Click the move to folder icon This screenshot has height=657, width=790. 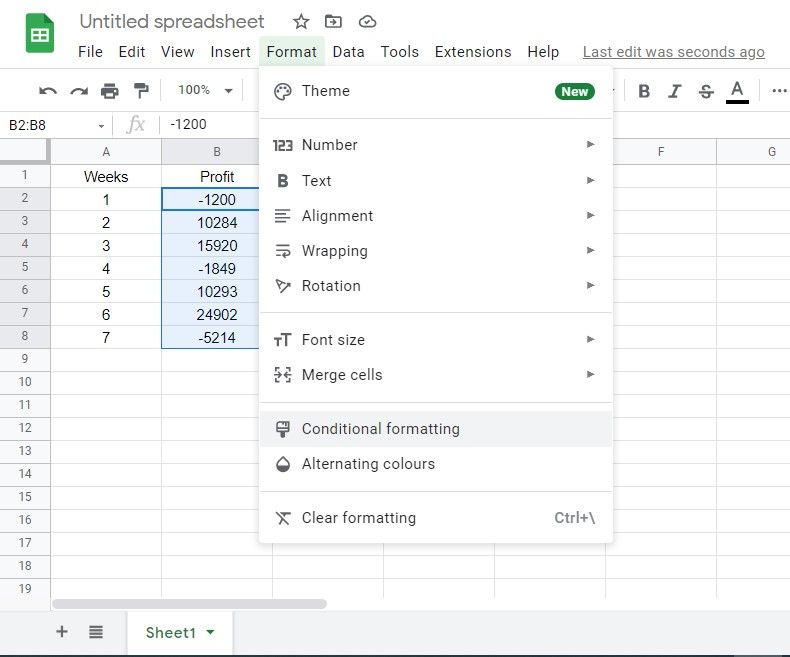pyautogui.click(x=333, y=22)
